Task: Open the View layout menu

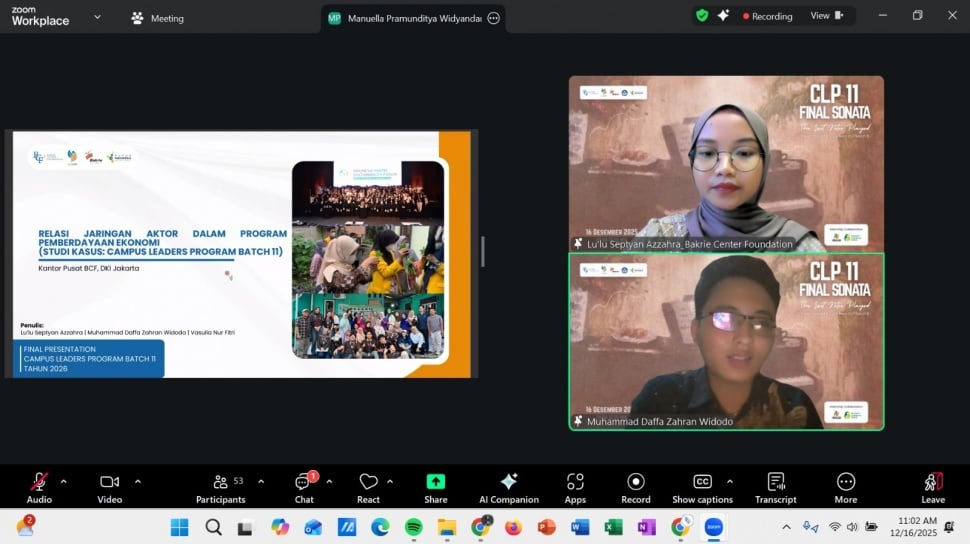Action: pos(826,16)
